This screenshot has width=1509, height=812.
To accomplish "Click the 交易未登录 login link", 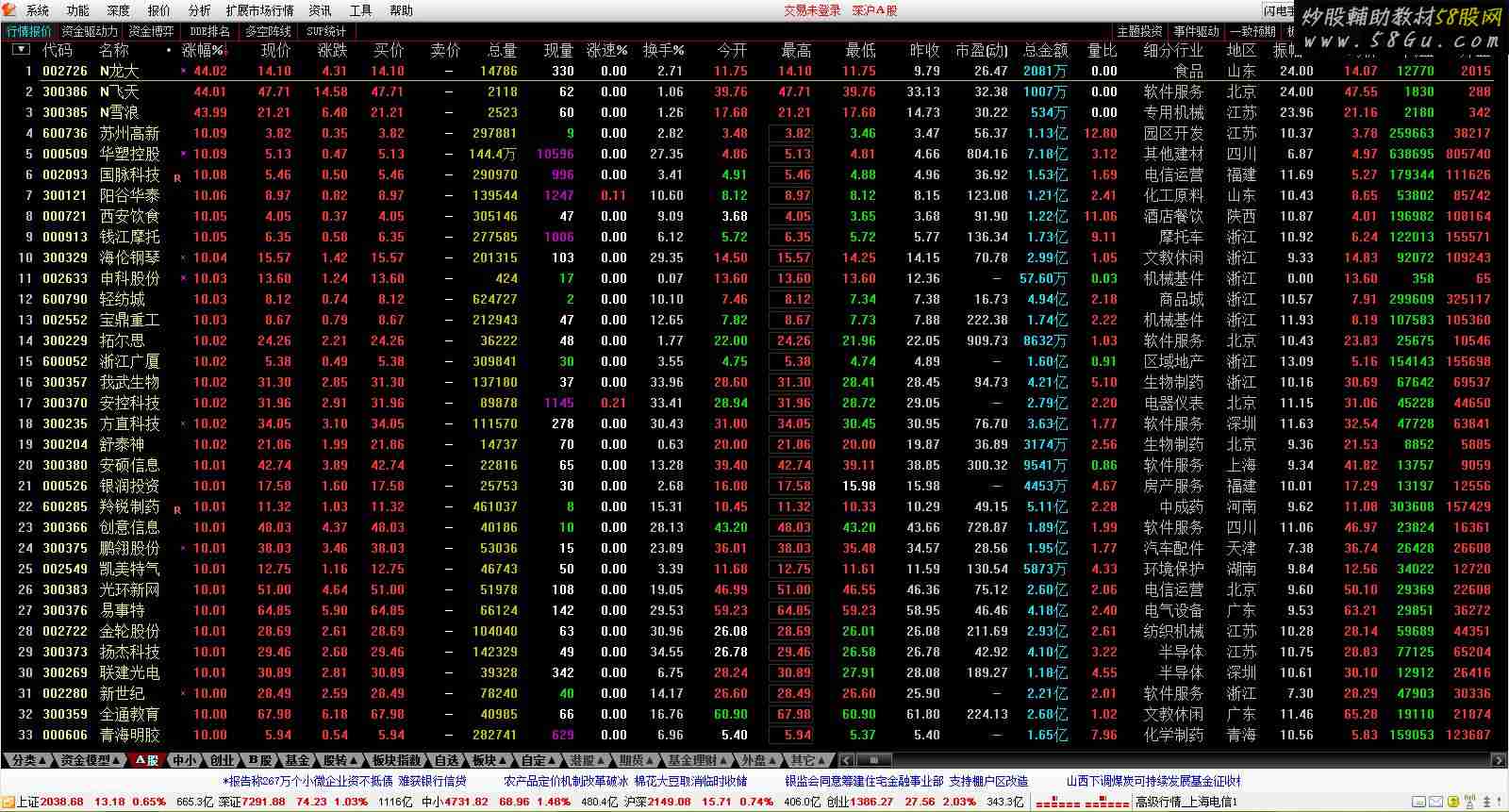I will (x=812, y=10).
